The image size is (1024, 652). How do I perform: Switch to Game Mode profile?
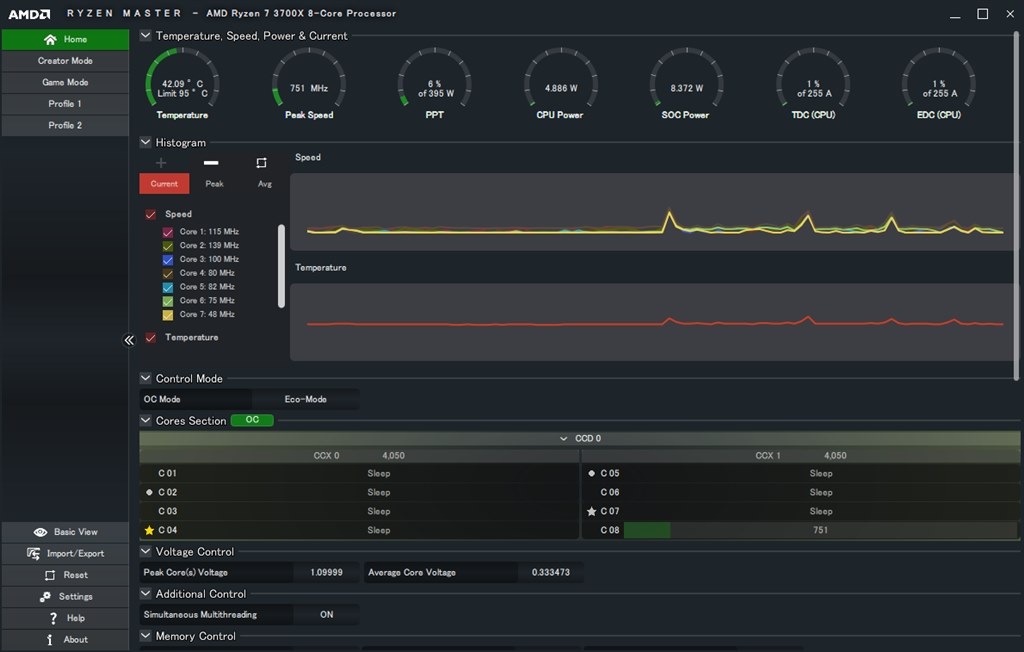(65, 82)
